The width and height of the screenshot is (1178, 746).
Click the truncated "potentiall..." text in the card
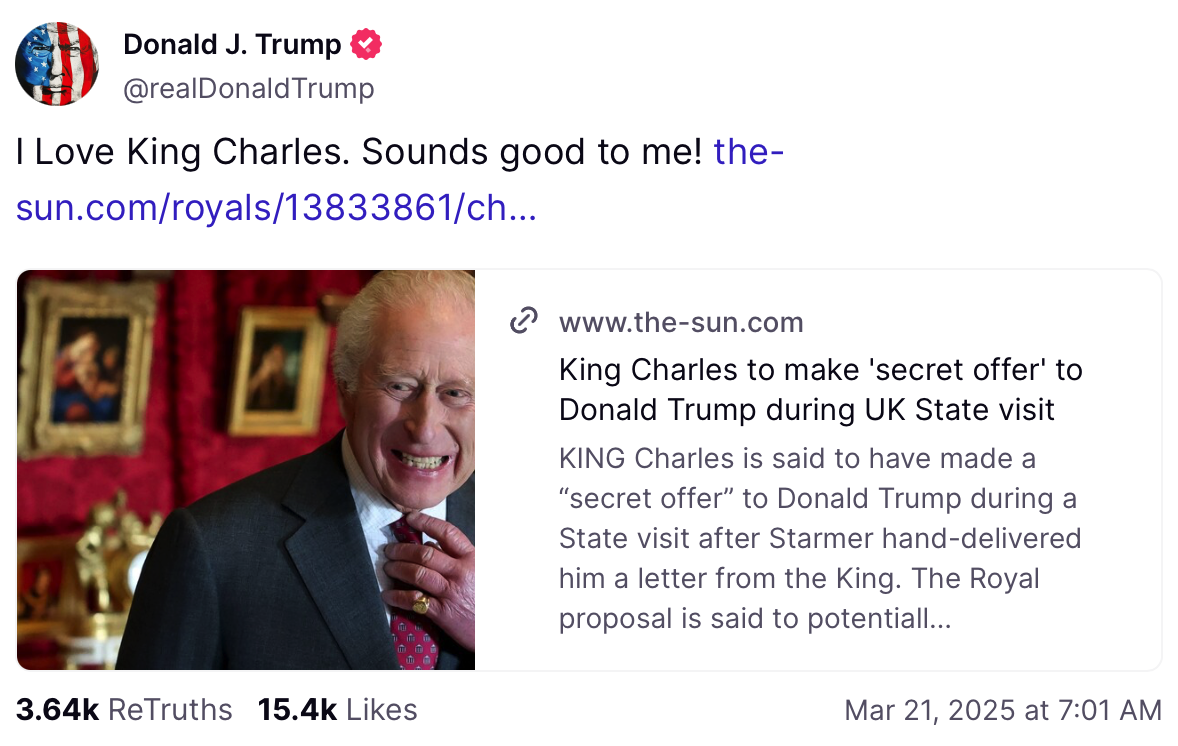pos(881,619)
